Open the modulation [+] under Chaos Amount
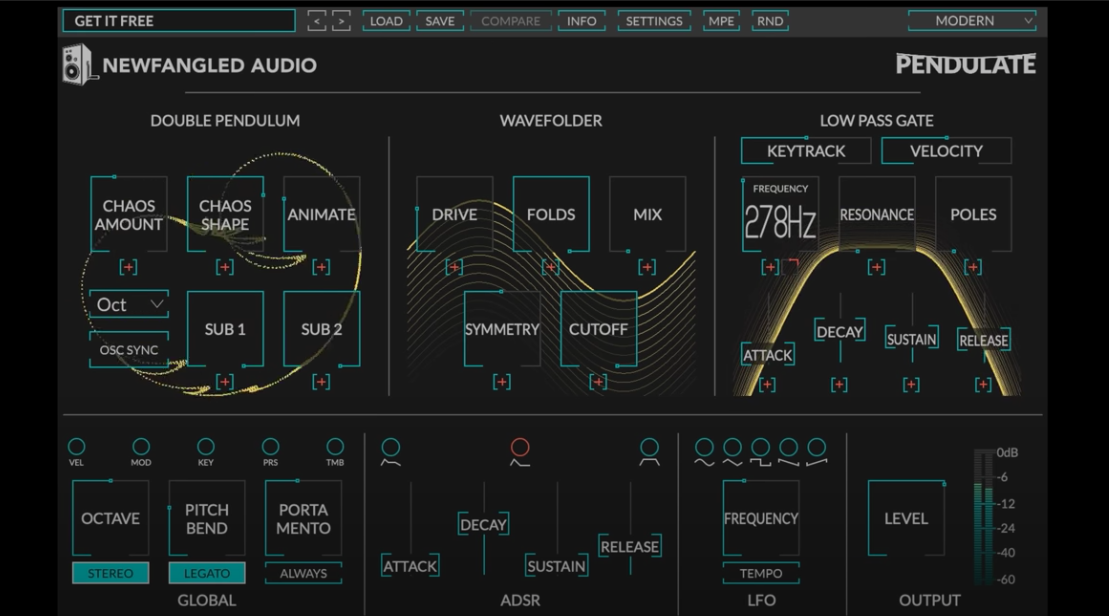Image resolution: width=1109 pixels, height=616 pixels. (x=128, y=267)
